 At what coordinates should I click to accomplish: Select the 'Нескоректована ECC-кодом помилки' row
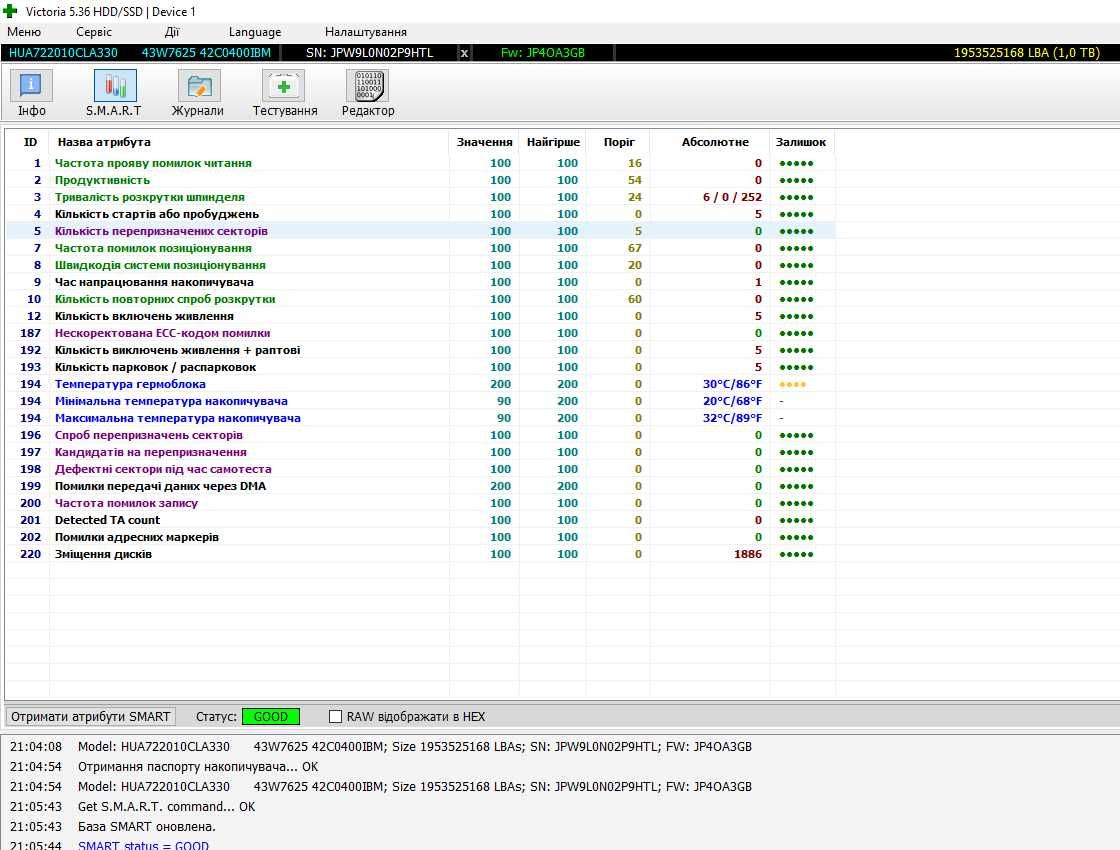[421, 333]
